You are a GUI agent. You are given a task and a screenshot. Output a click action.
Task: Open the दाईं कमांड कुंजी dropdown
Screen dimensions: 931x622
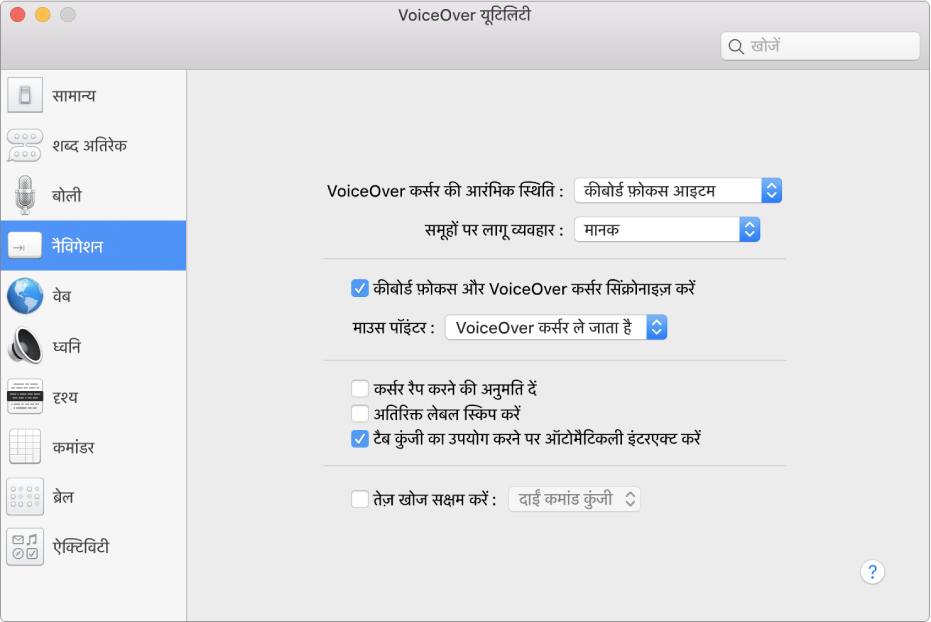pyautogui.click(x=575, y=498)
